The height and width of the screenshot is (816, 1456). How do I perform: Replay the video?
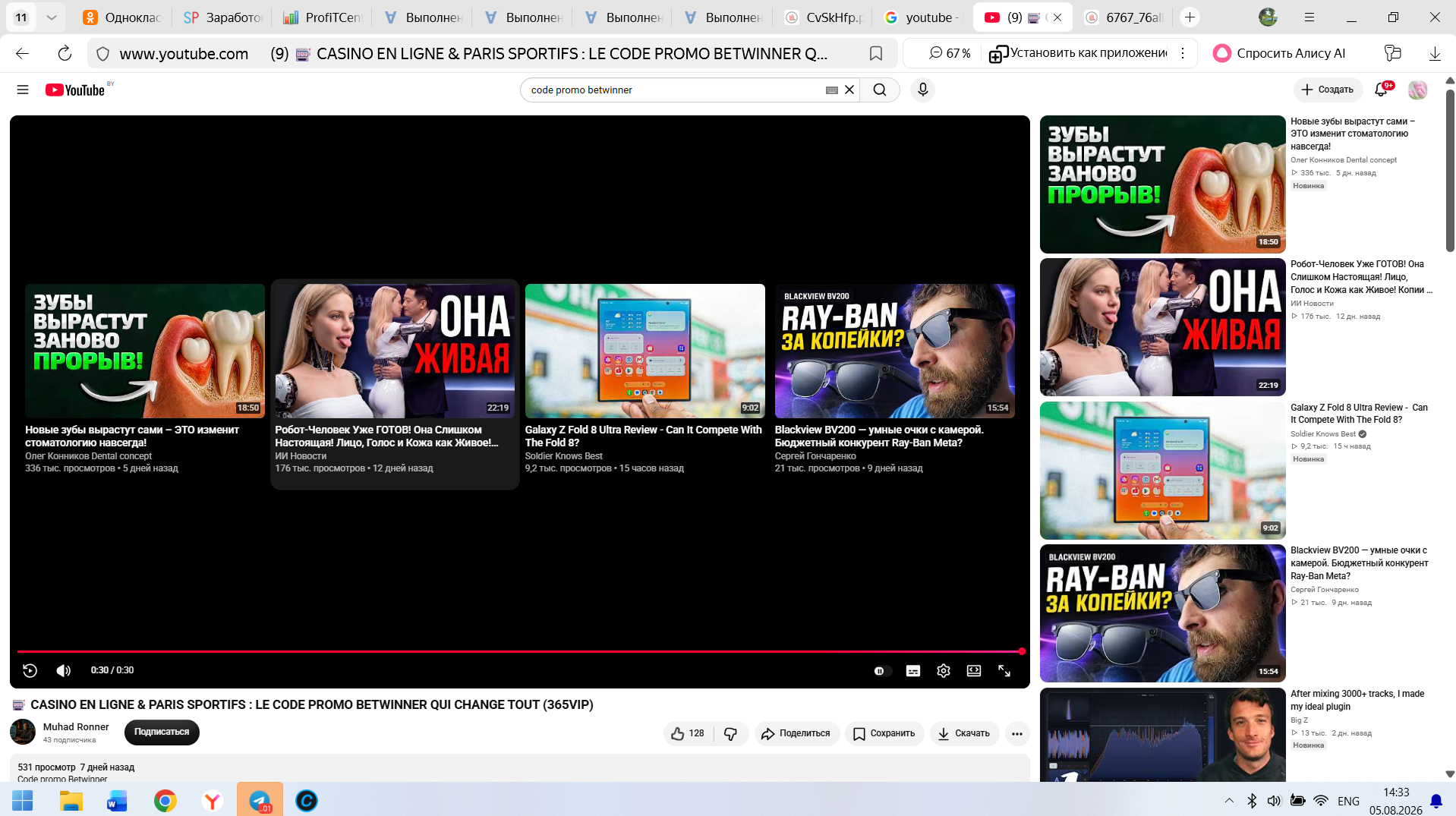pyautogui.click(x=30, y=670)
